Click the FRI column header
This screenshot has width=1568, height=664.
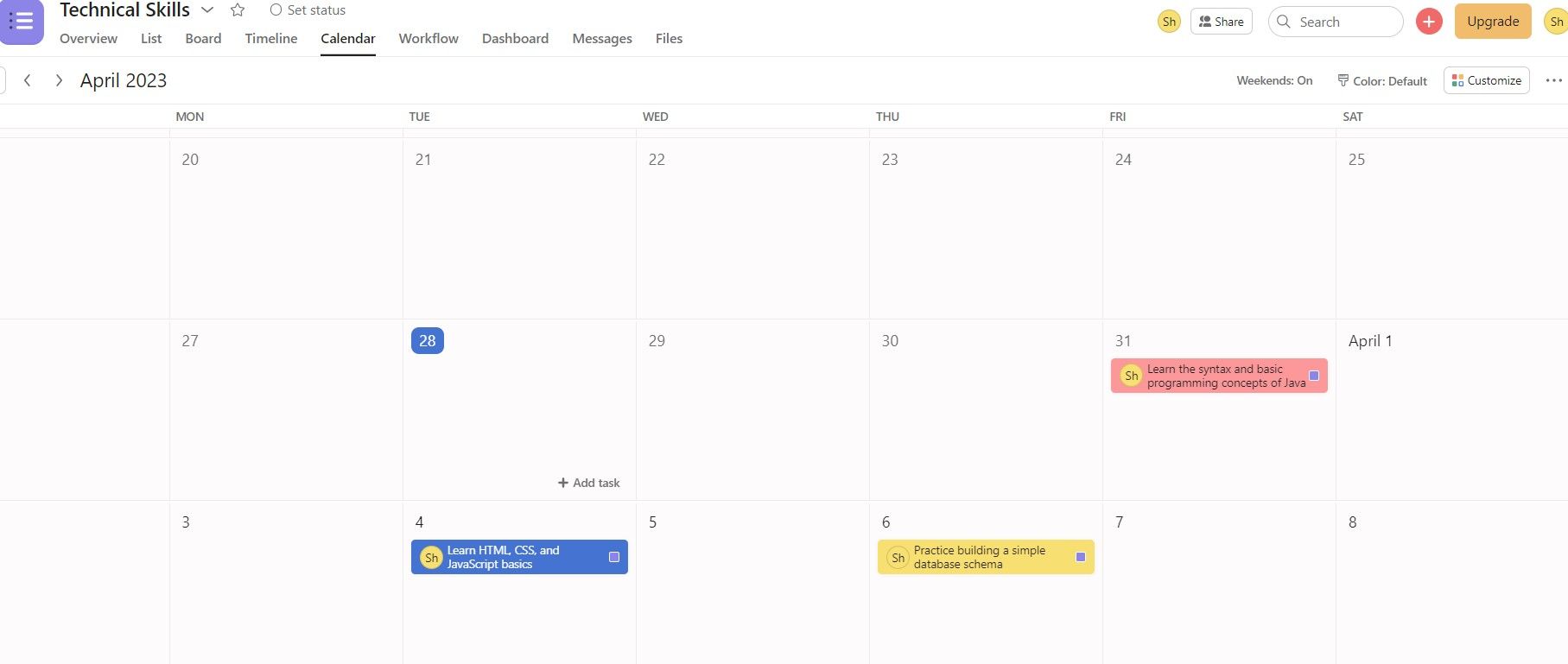(1117, 117)
